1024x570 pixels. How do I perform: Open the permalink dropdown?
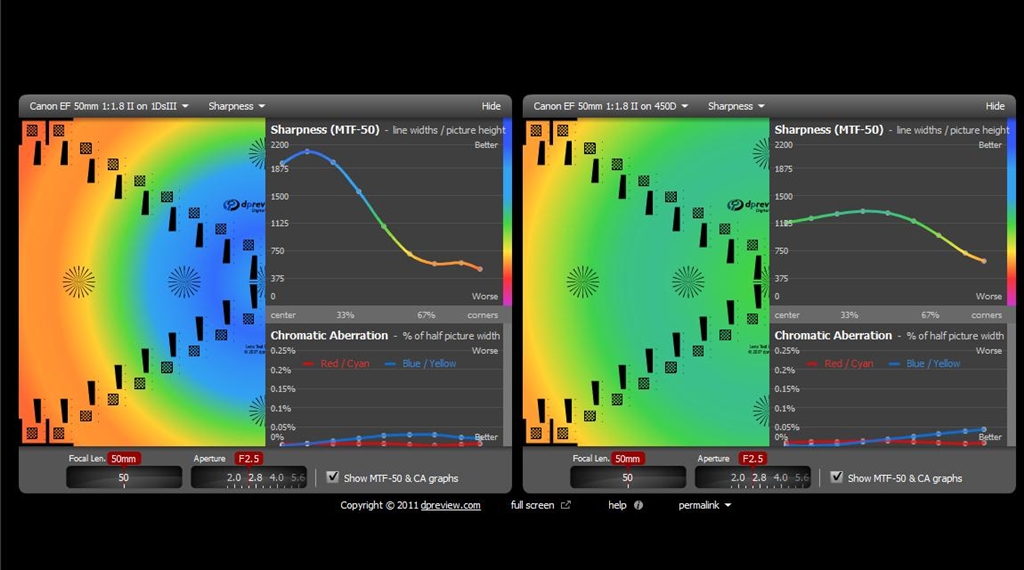[705, 505]
